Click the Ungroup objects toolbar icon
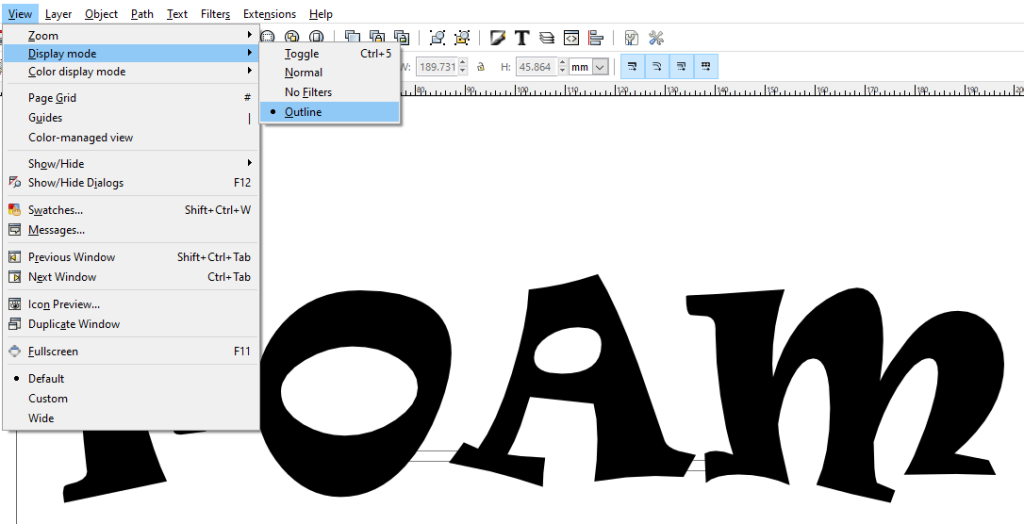 (x=462, y=37)
